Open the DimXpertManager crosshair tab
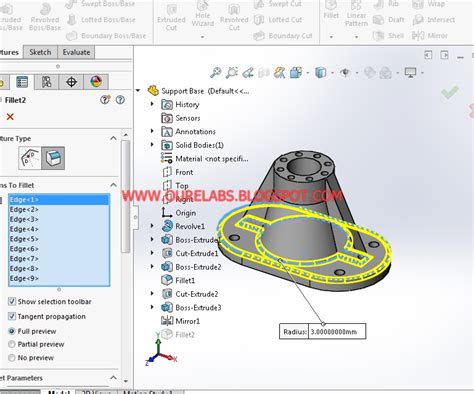Screen dimensions: 474x394 point(71,82)
